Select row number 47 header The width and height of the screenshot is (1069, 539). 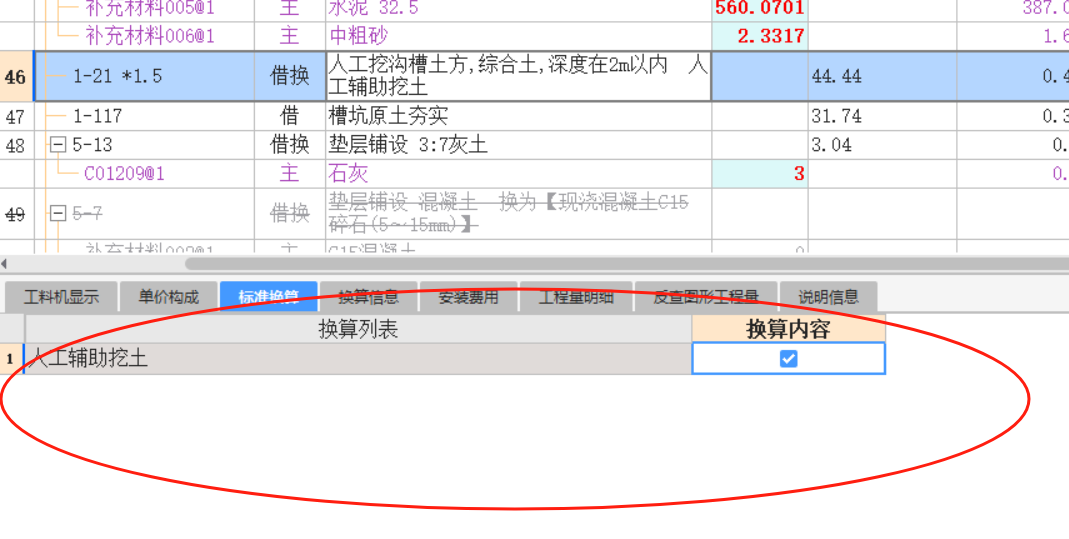coord(16,117)
